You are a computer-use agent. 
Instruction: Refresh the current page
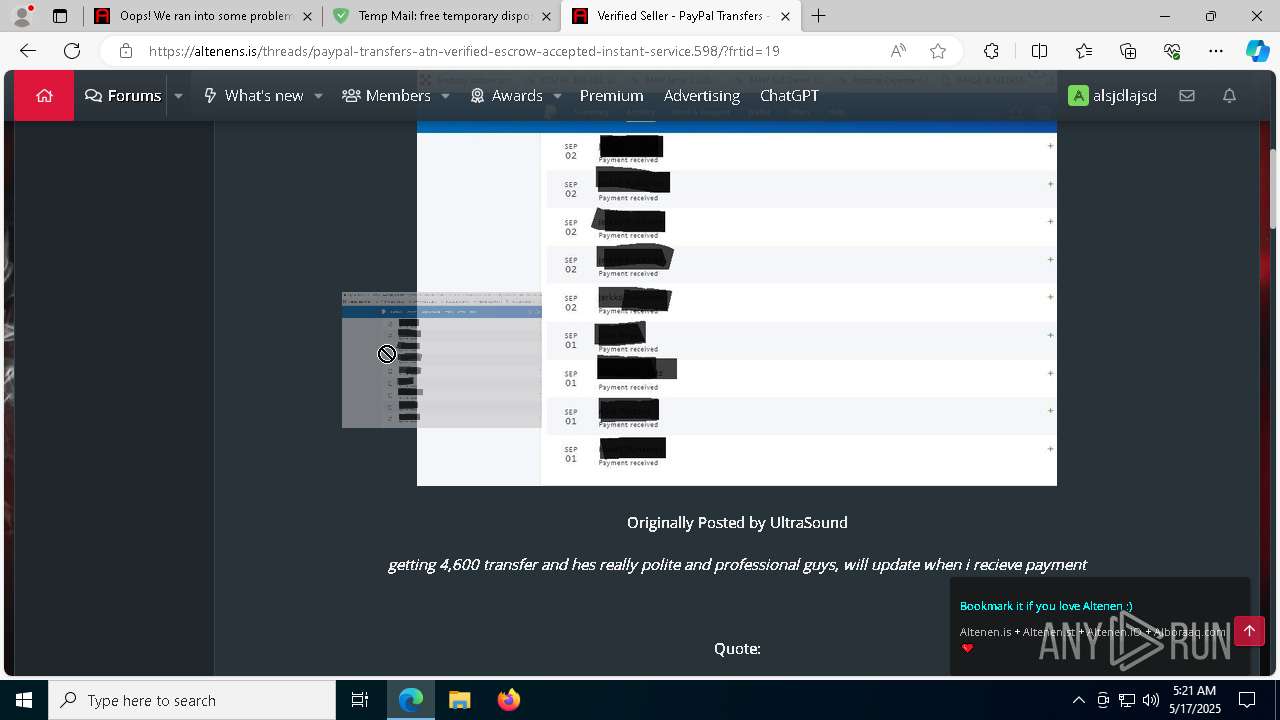(x=72, y=51)
